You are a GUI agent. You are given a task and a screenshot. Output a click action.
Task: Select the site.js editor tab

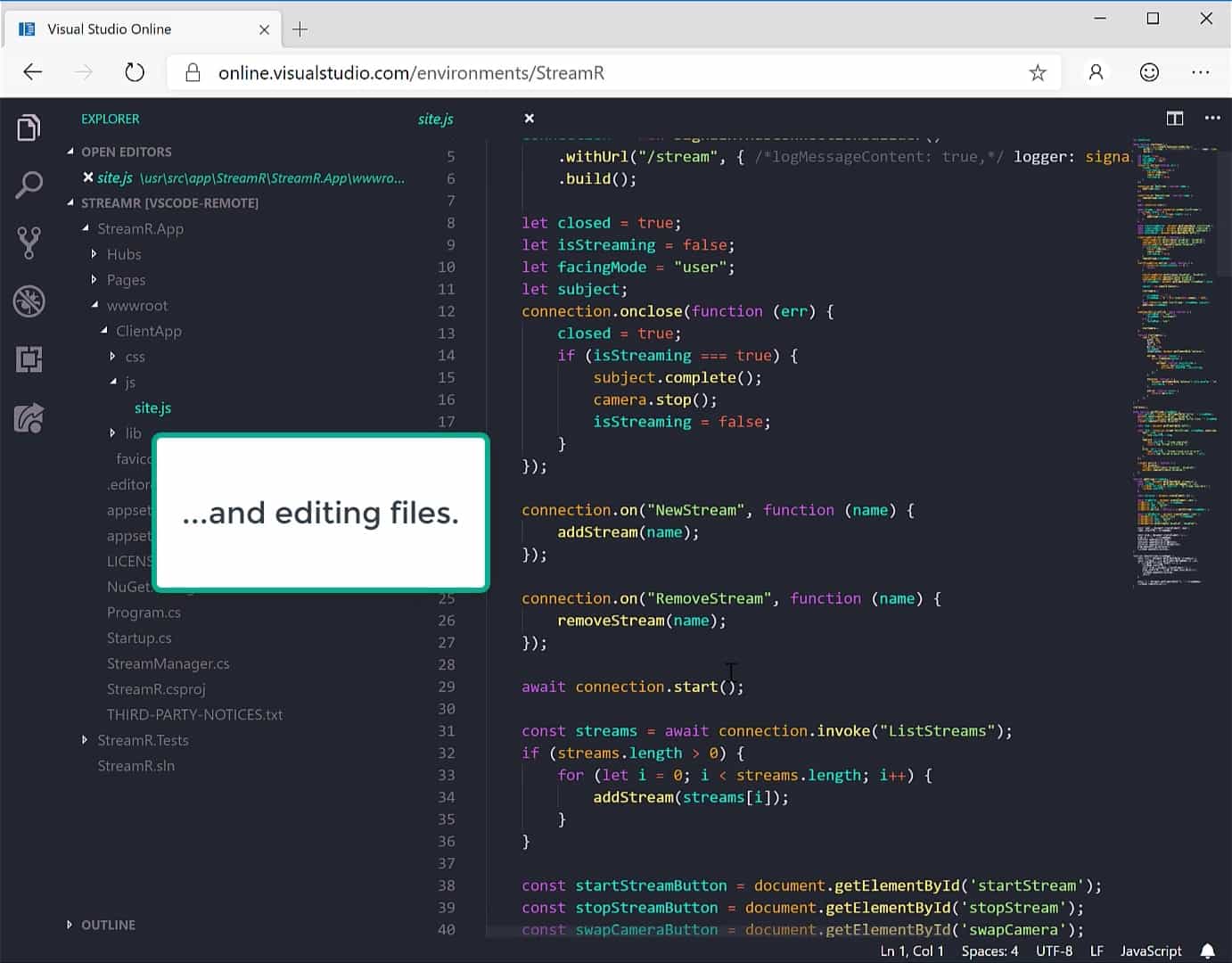click(x=435, y=119)
